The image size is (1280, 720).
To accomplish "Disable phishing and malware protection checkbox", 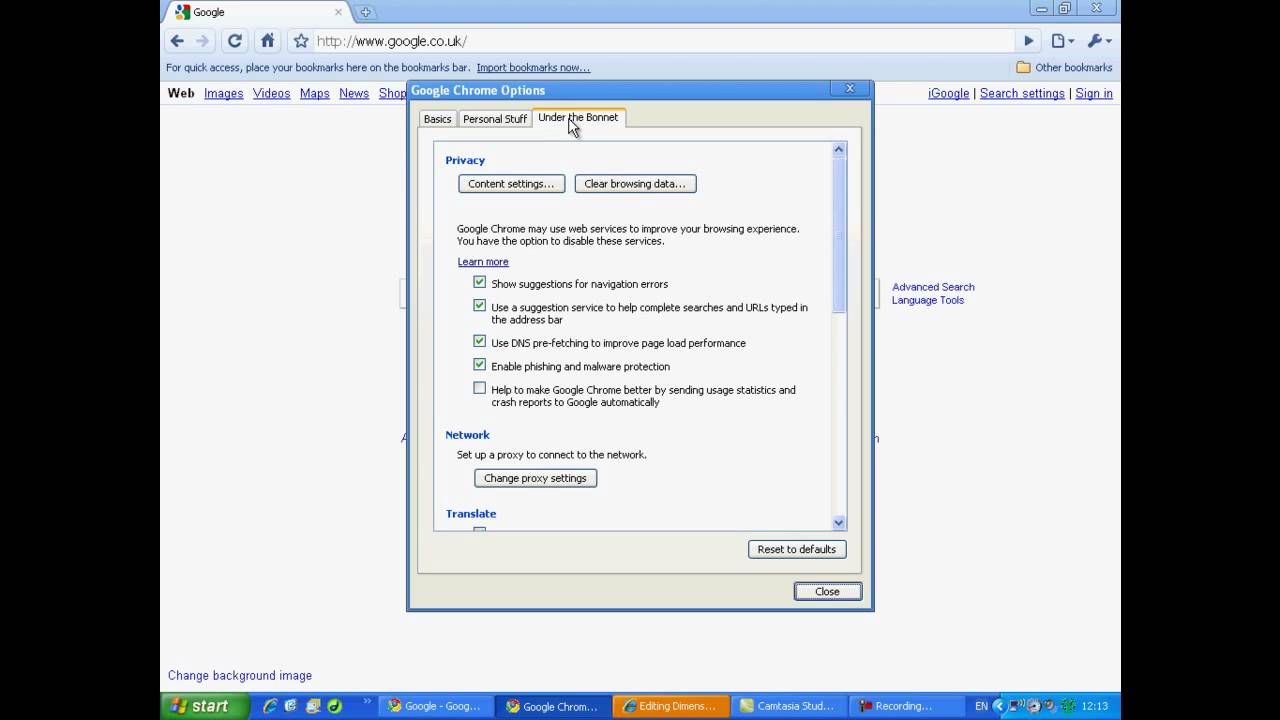I will 480,365.
